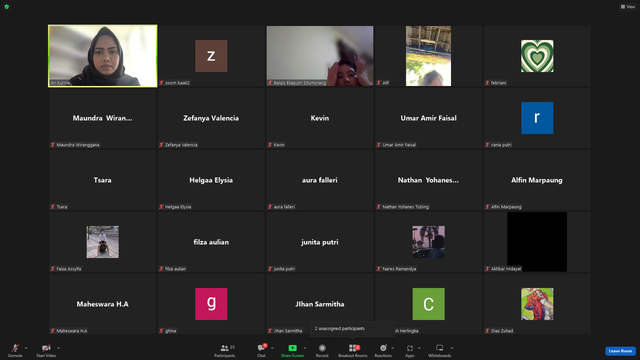Click Start Video to turn on the camera
640x360 pixels.
(x=46, y=350)
